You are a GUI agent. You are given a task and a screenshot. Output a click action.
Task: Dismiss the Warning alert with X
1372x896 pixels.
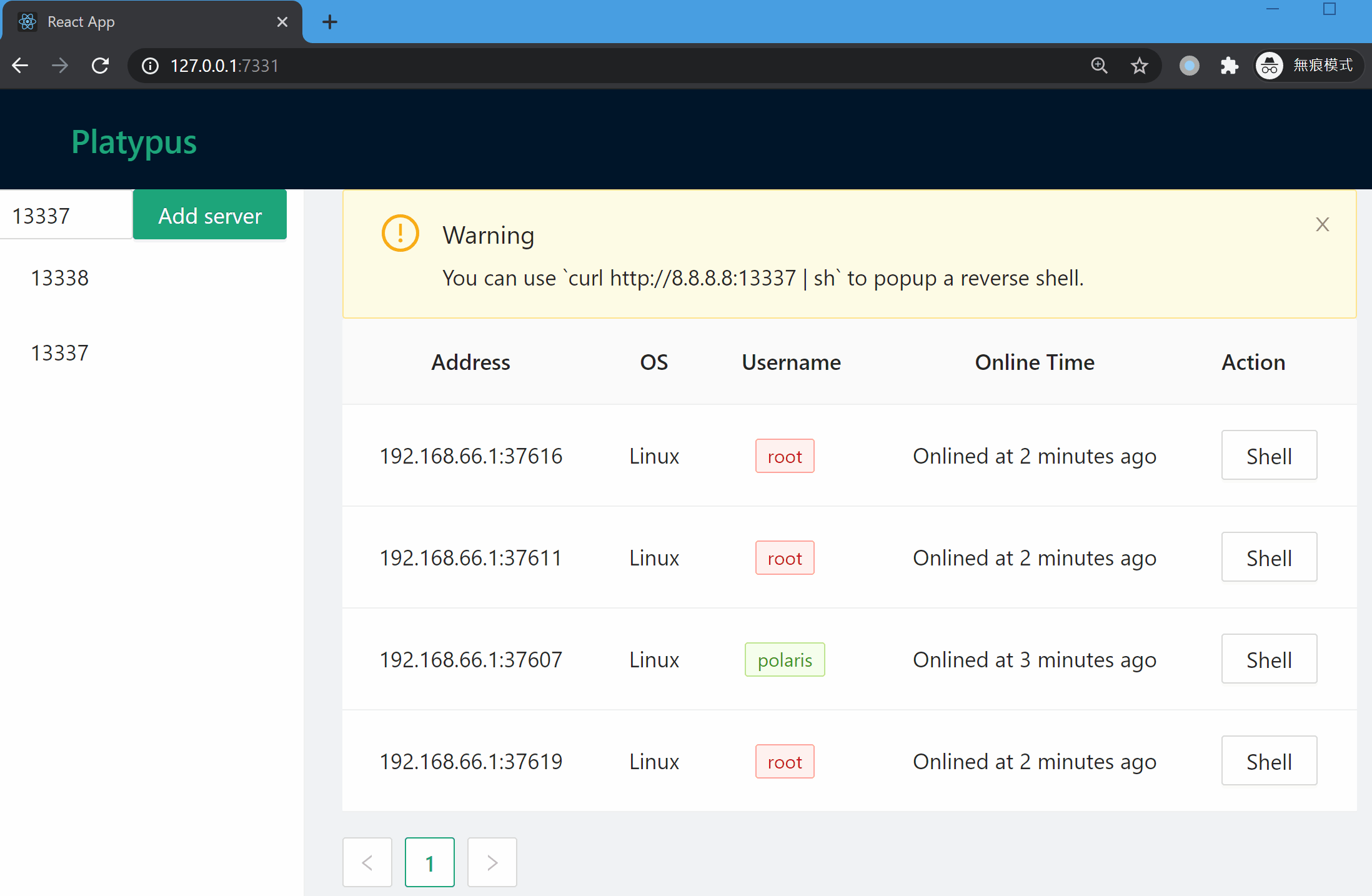tap(1322, 224)
